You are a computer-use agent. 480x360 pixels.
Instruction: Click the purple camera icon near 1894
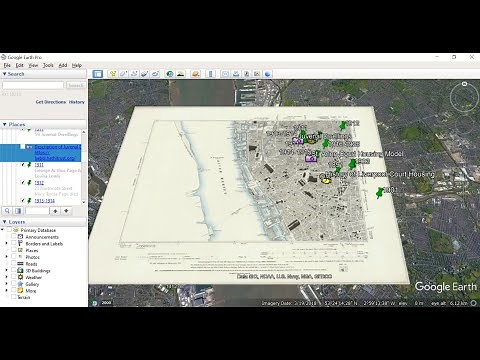[x=311, y=159]
